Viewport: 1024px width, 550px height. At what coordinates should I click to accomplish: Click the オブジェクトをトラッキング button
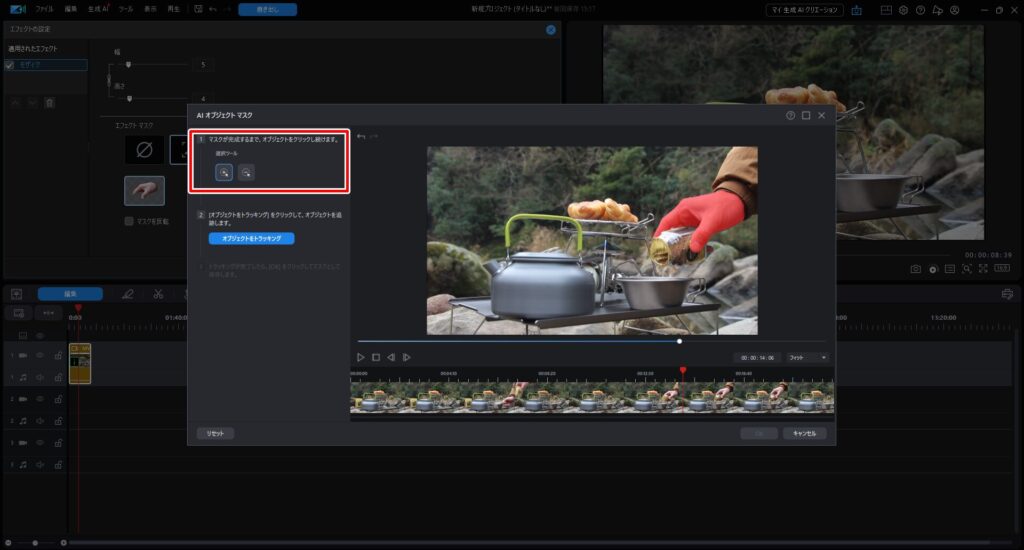coord(251,239)
